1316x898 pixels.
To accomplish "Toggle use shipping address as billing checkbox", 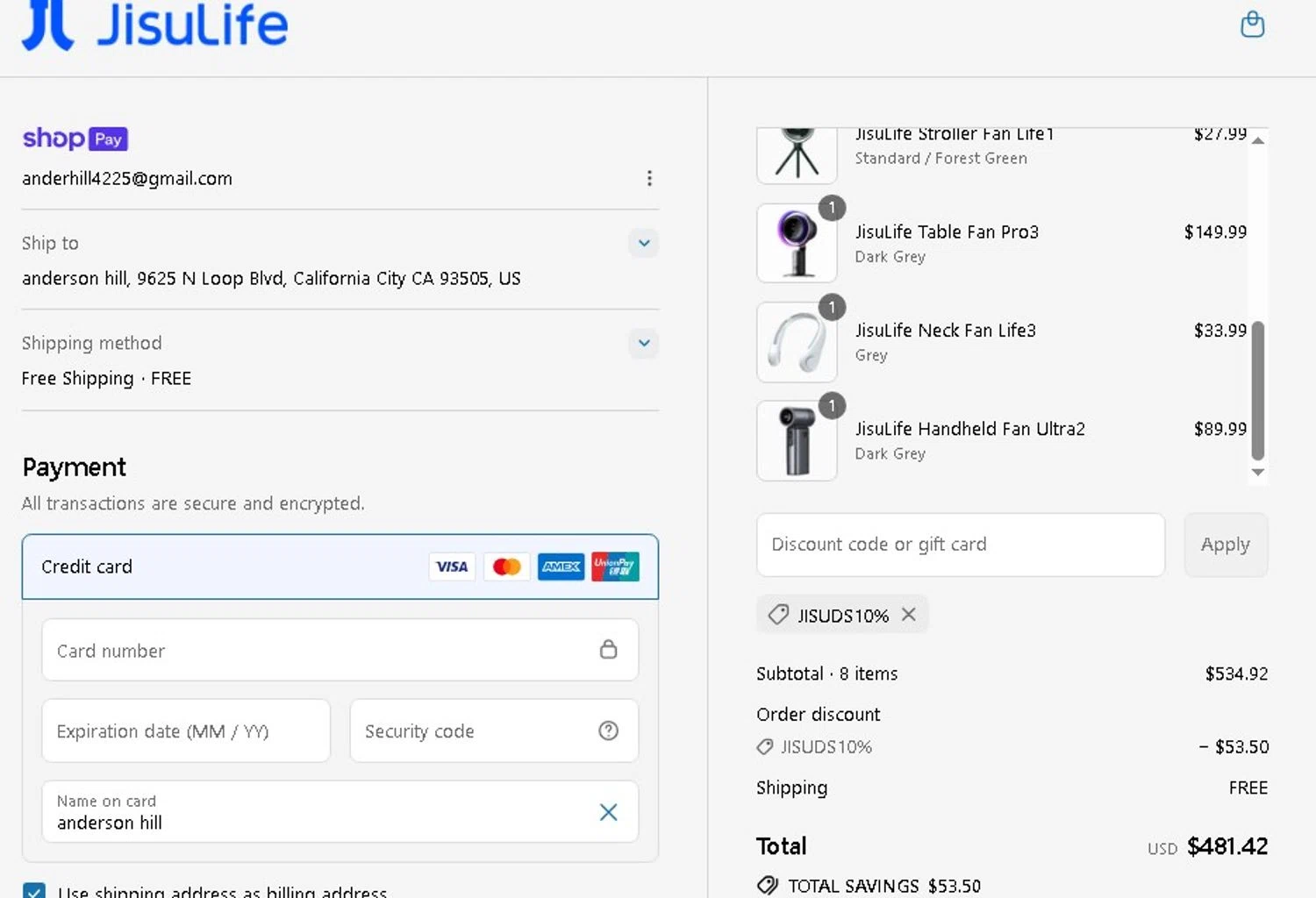I will point(34,890).
